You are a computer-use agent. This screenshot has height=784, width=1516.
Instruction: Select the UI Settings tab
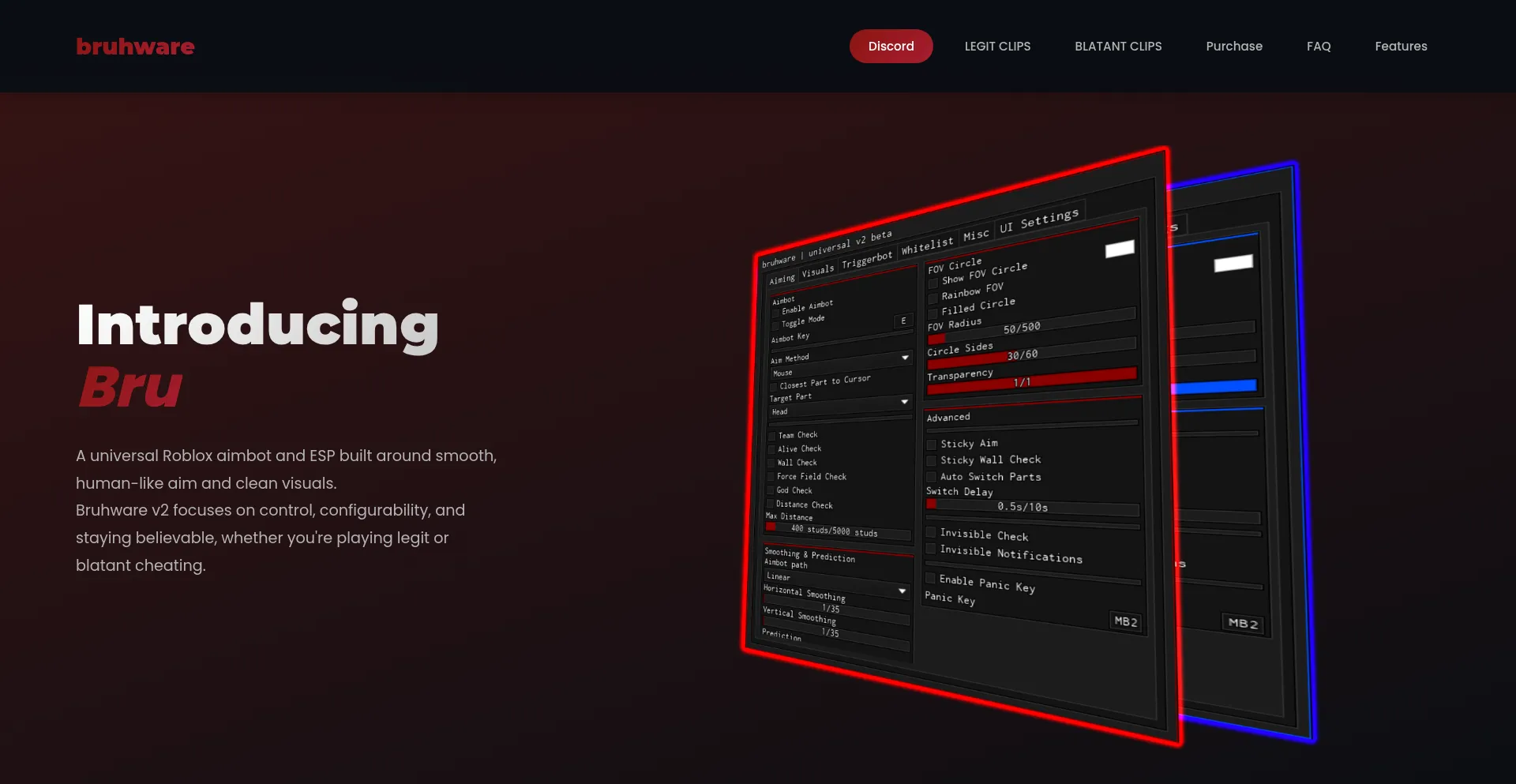pos(1039,220)
